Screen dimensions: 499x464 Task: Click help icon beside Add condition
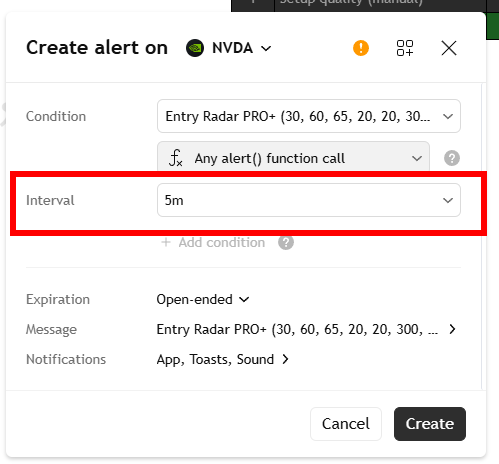tap(286, 242)
